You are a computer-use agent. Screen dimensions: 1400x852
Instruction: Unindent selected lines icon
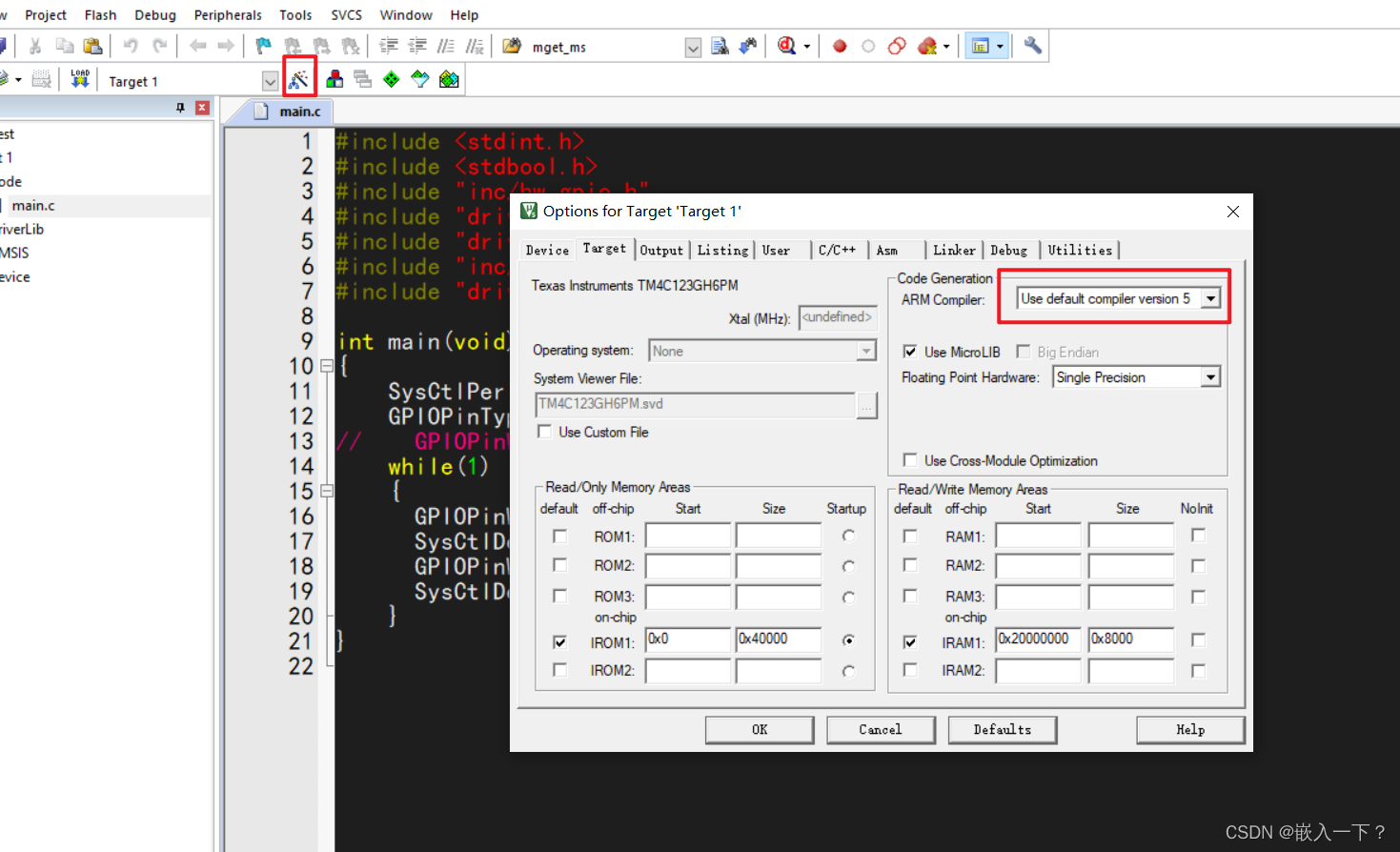coord(417,46)
